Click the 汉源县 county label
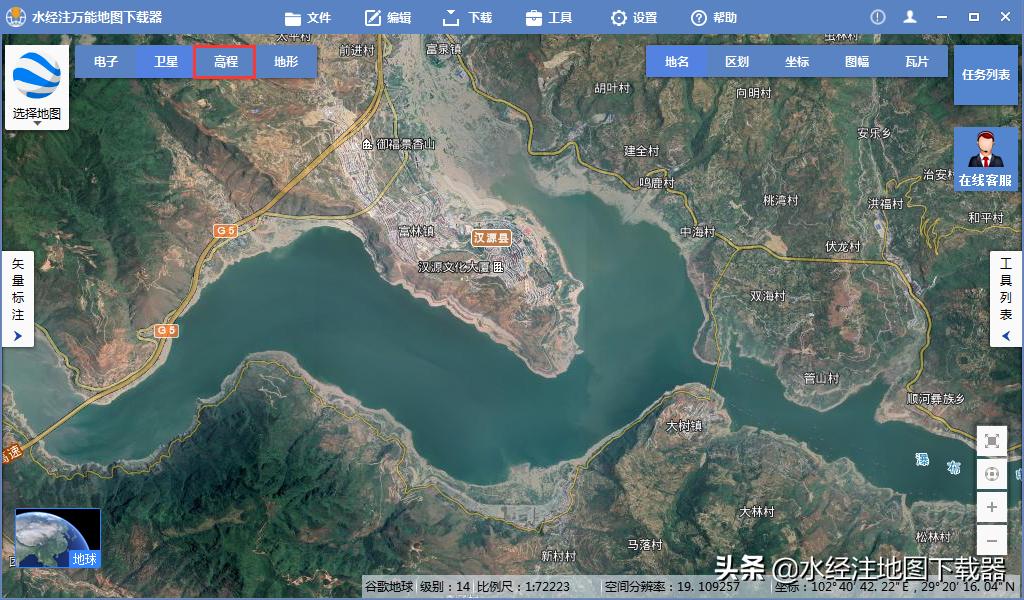 coord(491,238)
